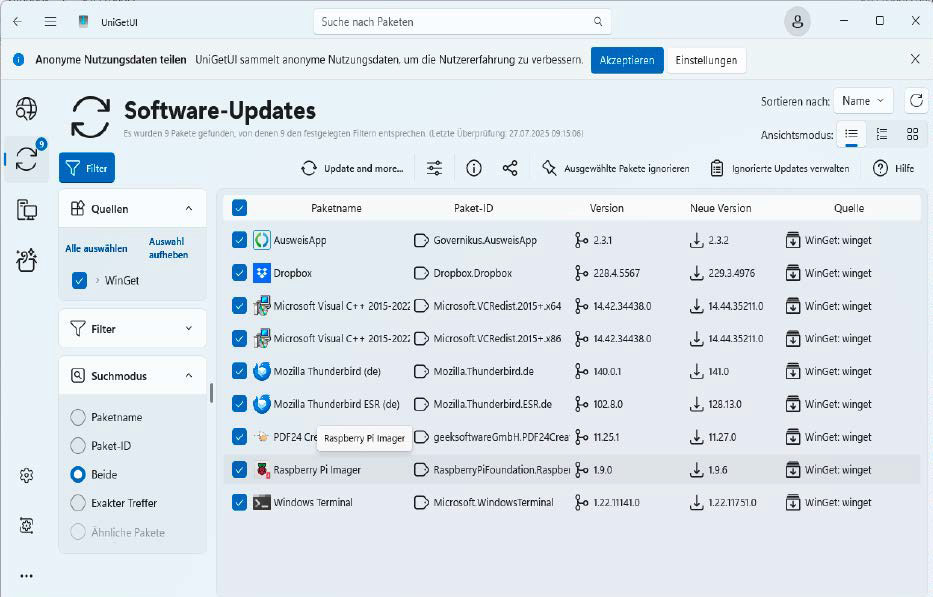933x597 pixels.
Task: Click Alle auswählen link
Action: [96, 248]
